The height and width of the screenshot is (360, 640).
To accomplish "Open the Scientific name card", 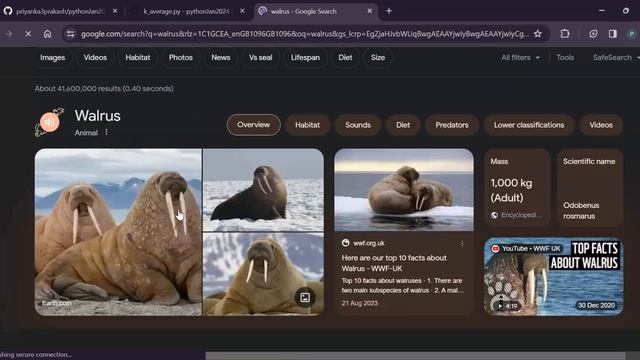I will tap(590, 187).
